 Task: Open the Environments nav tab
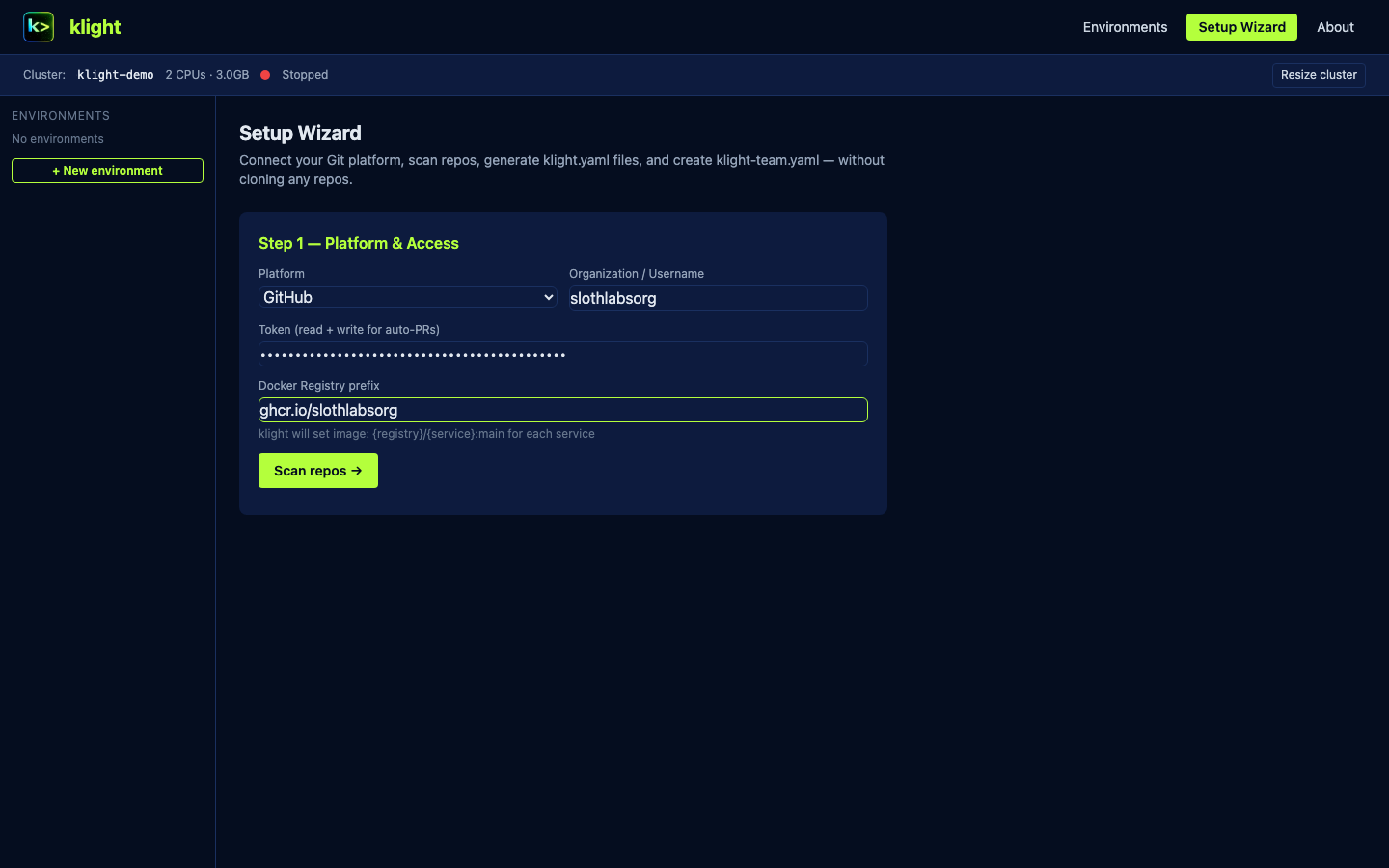1125,27
